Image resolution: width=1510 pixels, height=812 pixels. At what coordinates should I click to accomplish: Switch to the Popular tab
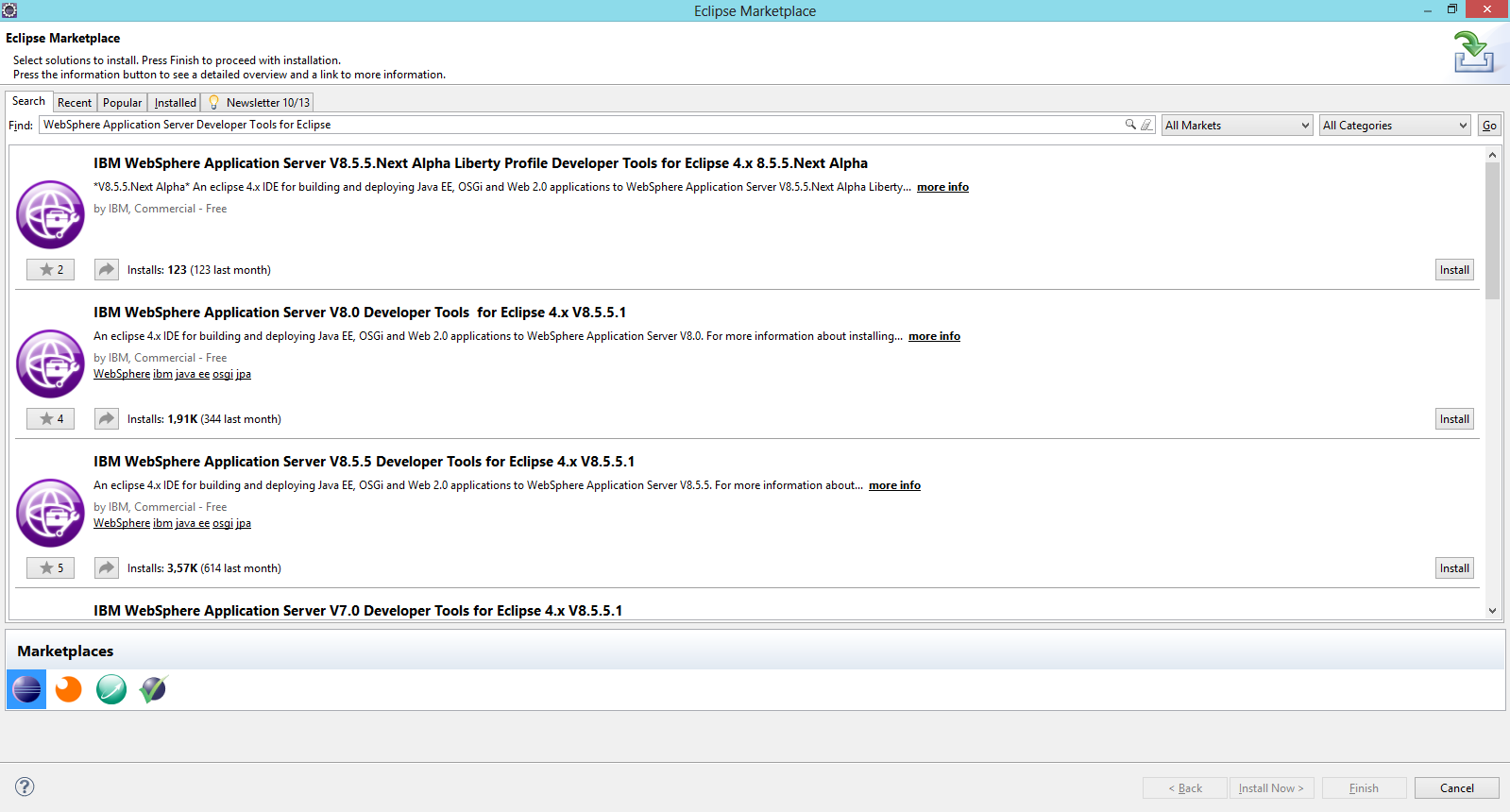click(x=123, y=103)
